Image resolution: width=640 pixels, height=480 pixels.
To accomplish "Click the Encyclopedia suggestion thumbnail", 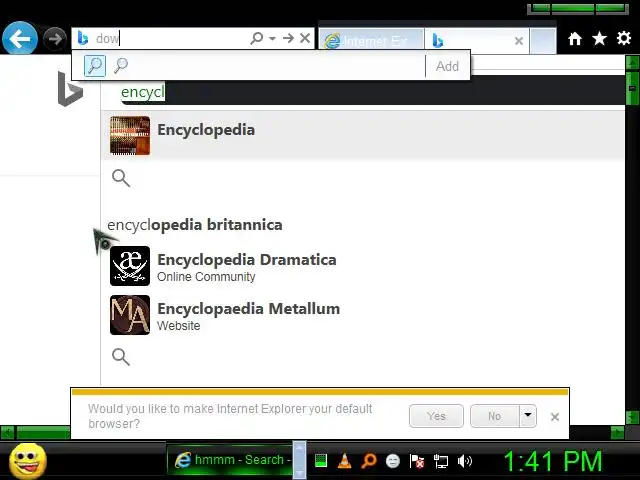I will (x=130, y=136).
